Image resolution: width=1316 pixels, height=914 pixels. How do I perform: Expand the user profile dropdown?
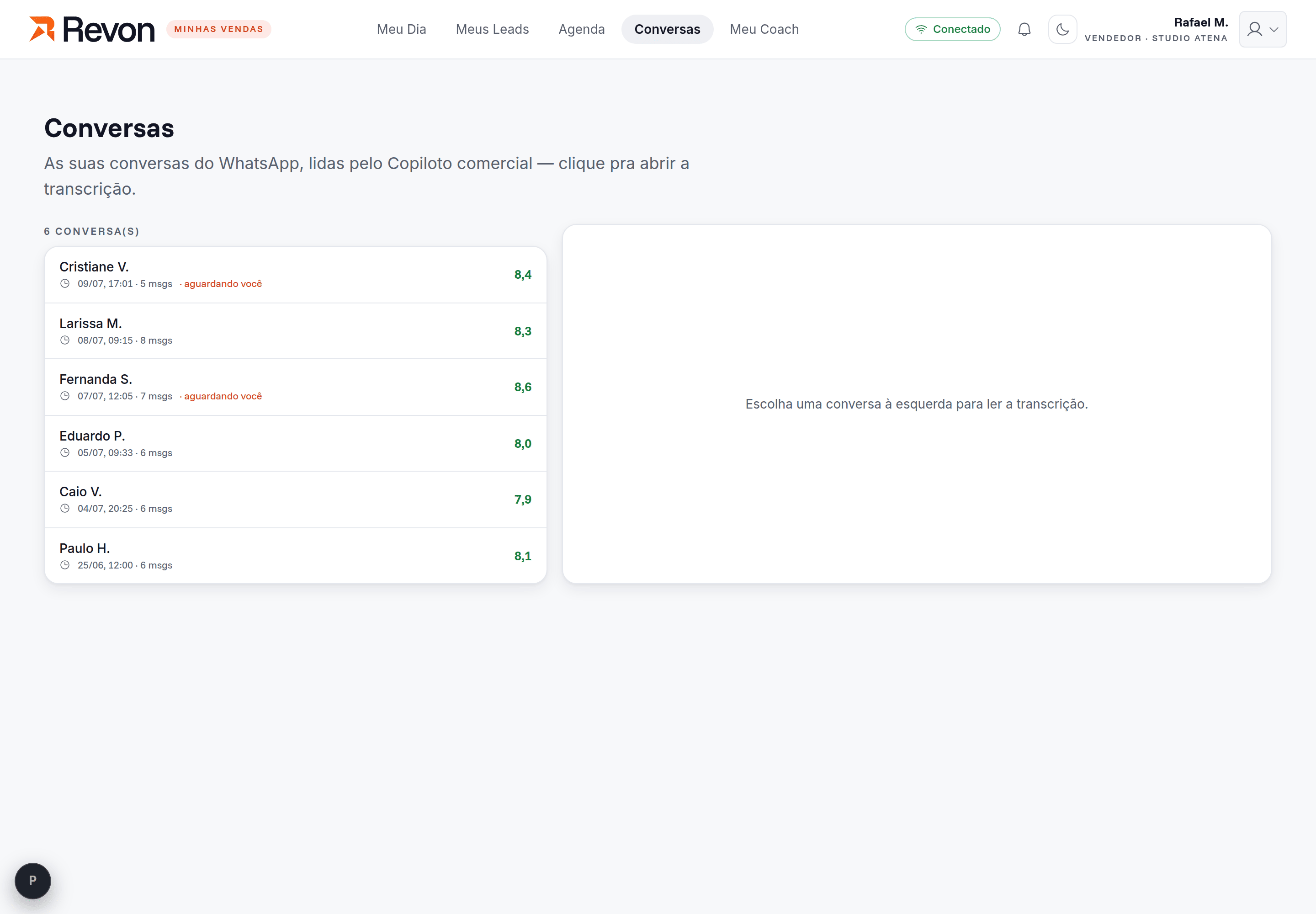1262,29
